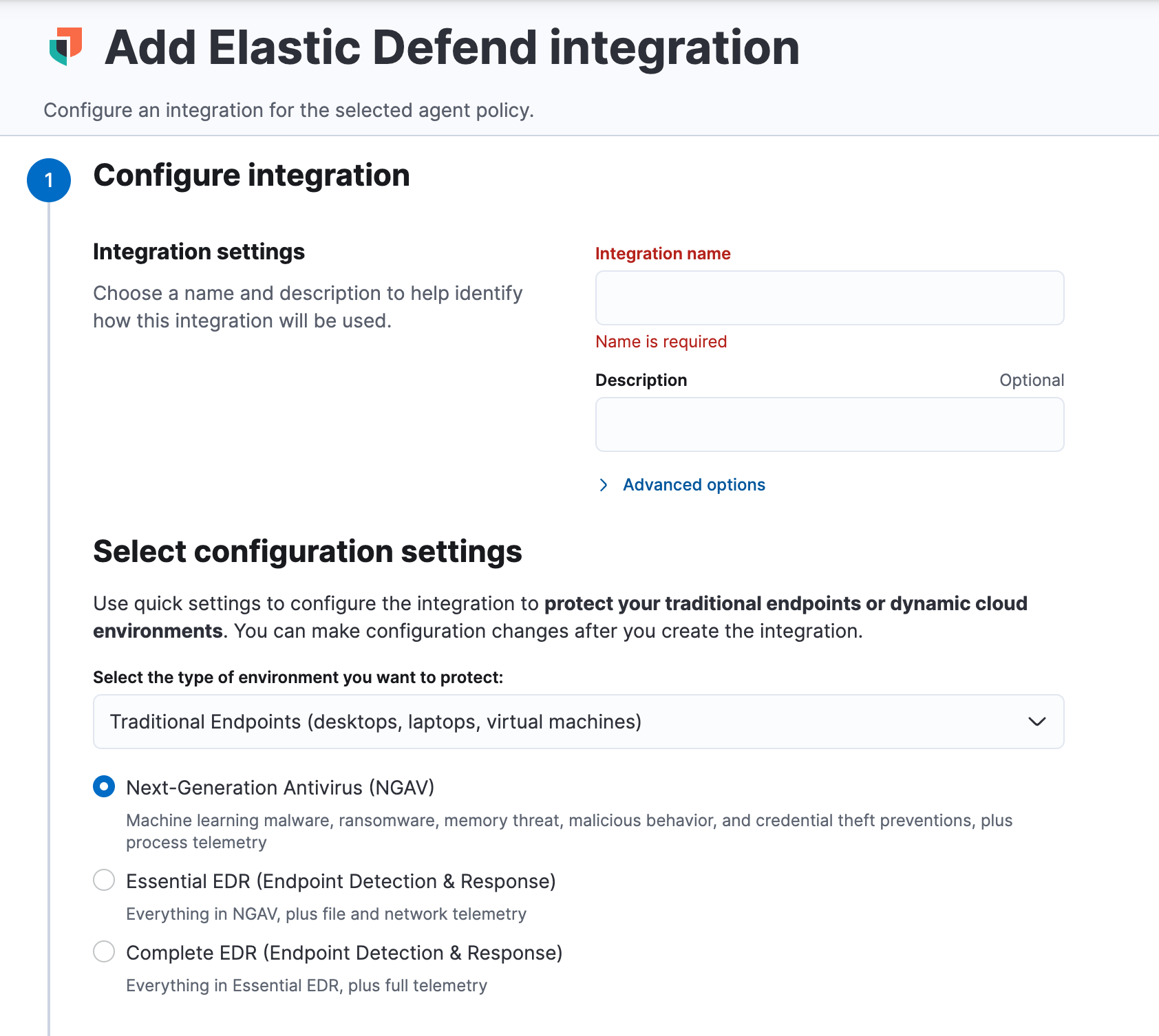The width and height of the screenshot is (1159, 1036).
Task: Click the Advanced options text label
Action: coord(692,485)
